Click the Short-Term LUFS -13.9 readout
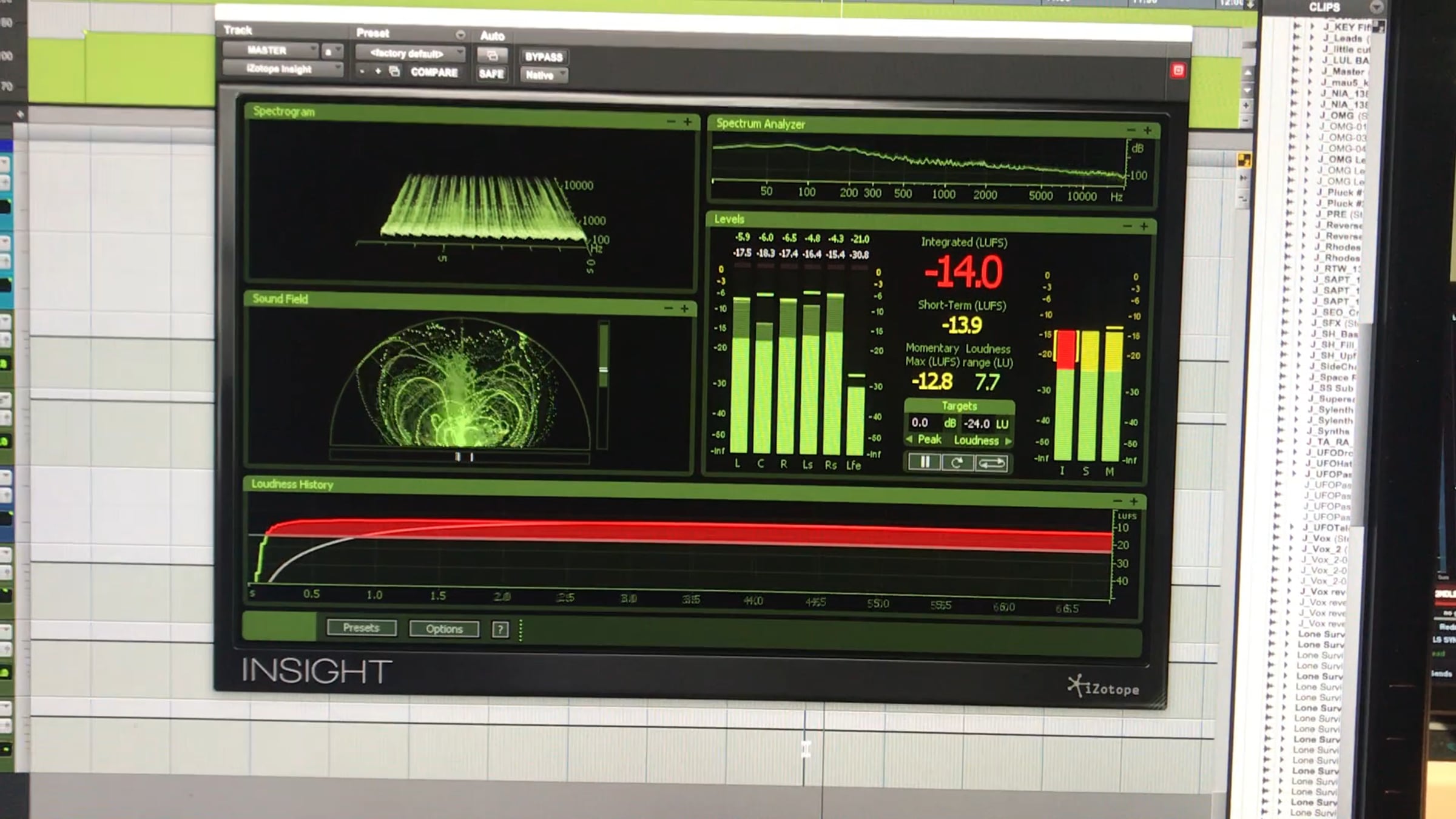Screen dimensions: 1456x819 (x=962, y=325)
